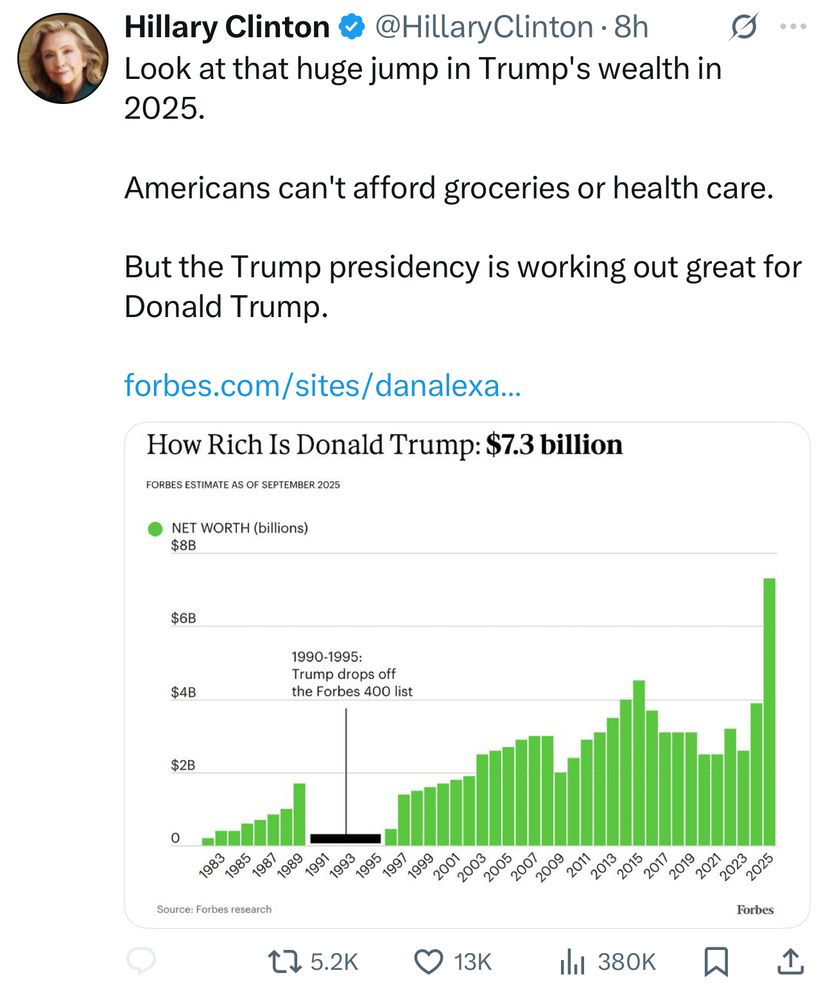Click the Hillary Clinton display name
The image size is (828, 1000).
227,28
